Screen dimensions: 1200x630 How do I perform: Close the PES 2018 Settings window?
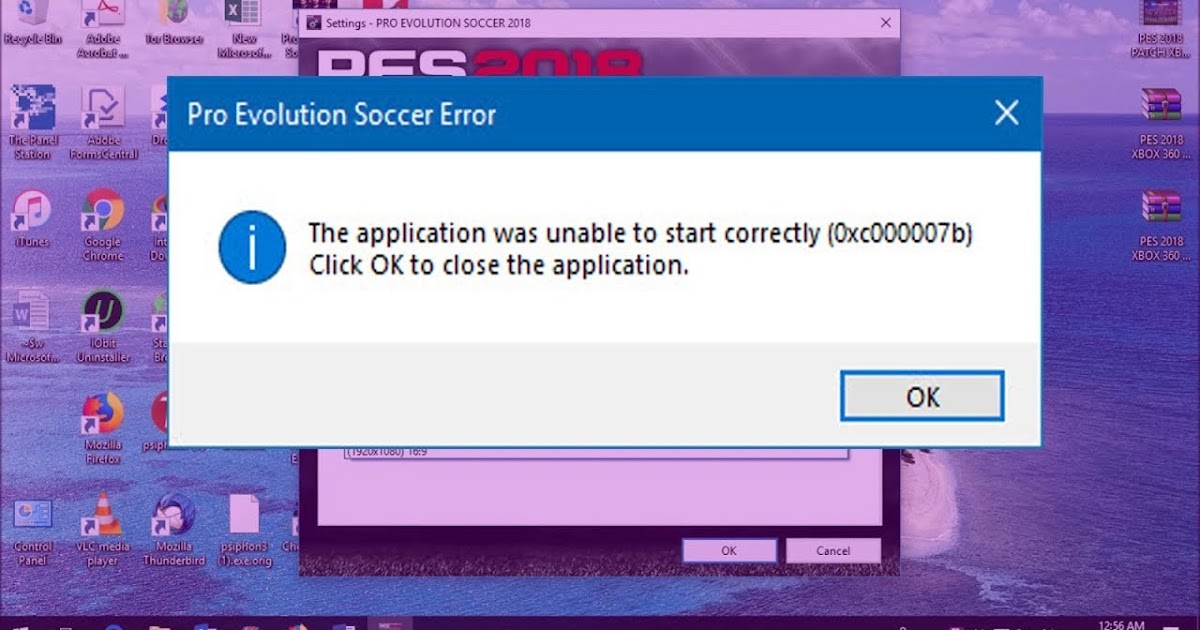pos(885,22)
